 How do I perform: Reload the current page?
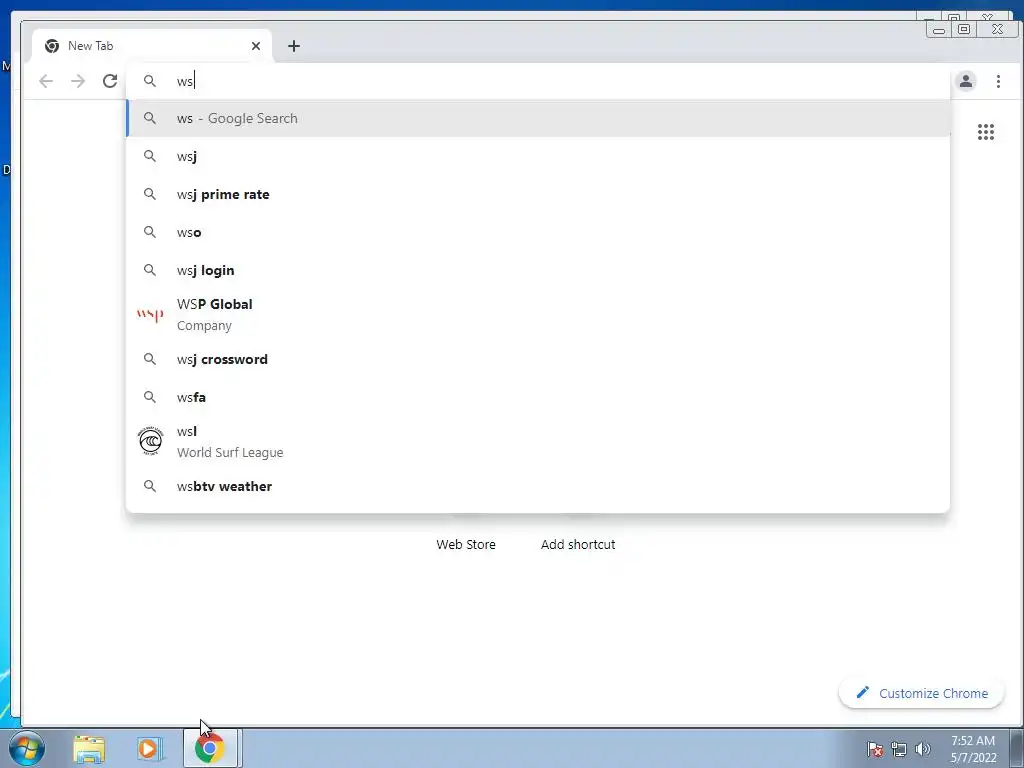(110, 81)
